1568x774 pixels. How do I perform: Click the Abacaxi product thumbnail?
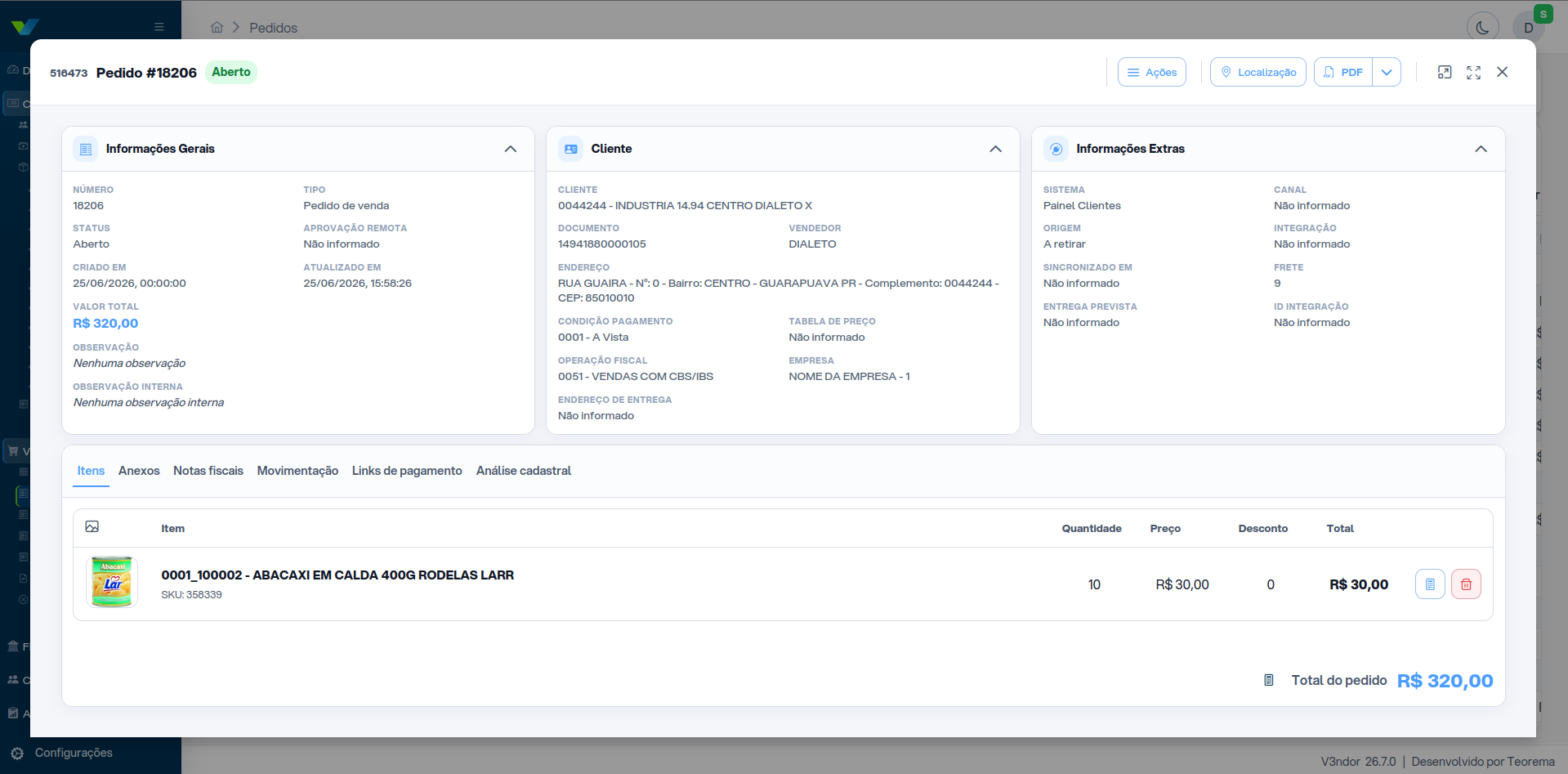point(112,583)
